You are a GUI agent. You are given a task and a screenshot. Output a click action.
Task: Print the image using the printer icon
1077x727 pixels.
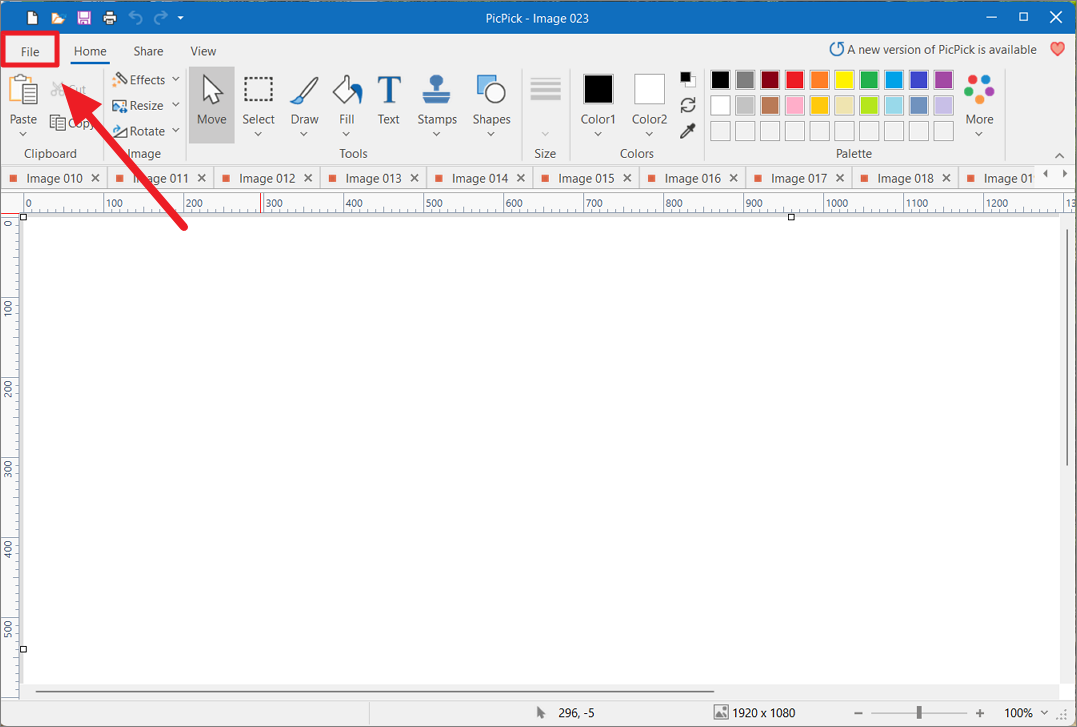pyautogui.click(x=110, y=18)
